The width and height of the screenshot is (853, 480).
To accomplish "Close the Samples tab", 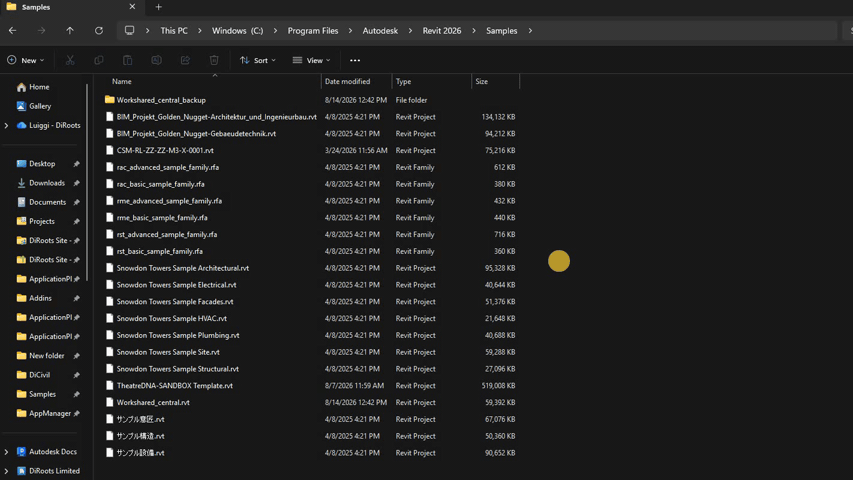I will [132, 7].
